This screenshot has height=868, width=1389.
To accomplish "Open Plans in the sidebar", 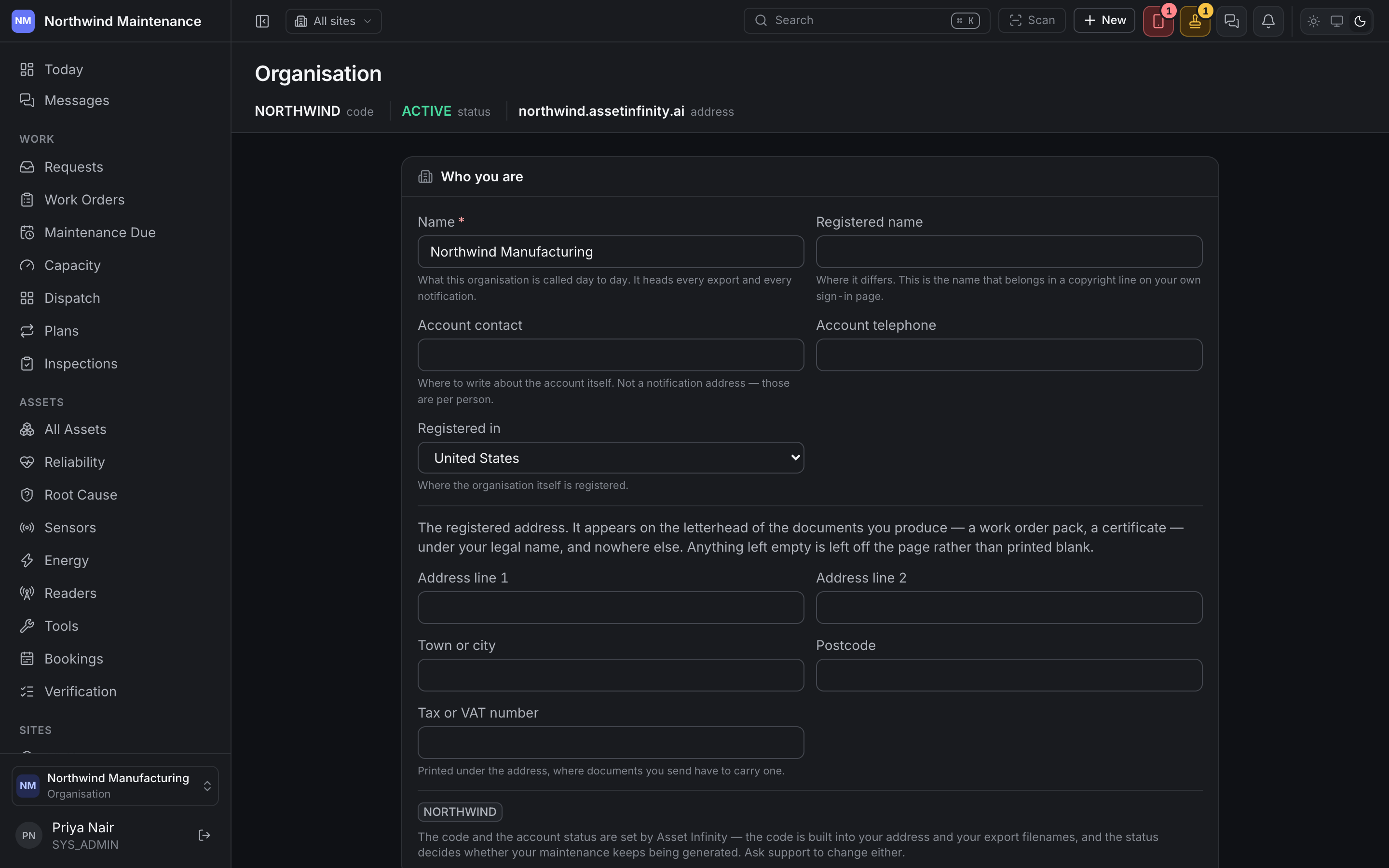I will click(x=115, y=331).
